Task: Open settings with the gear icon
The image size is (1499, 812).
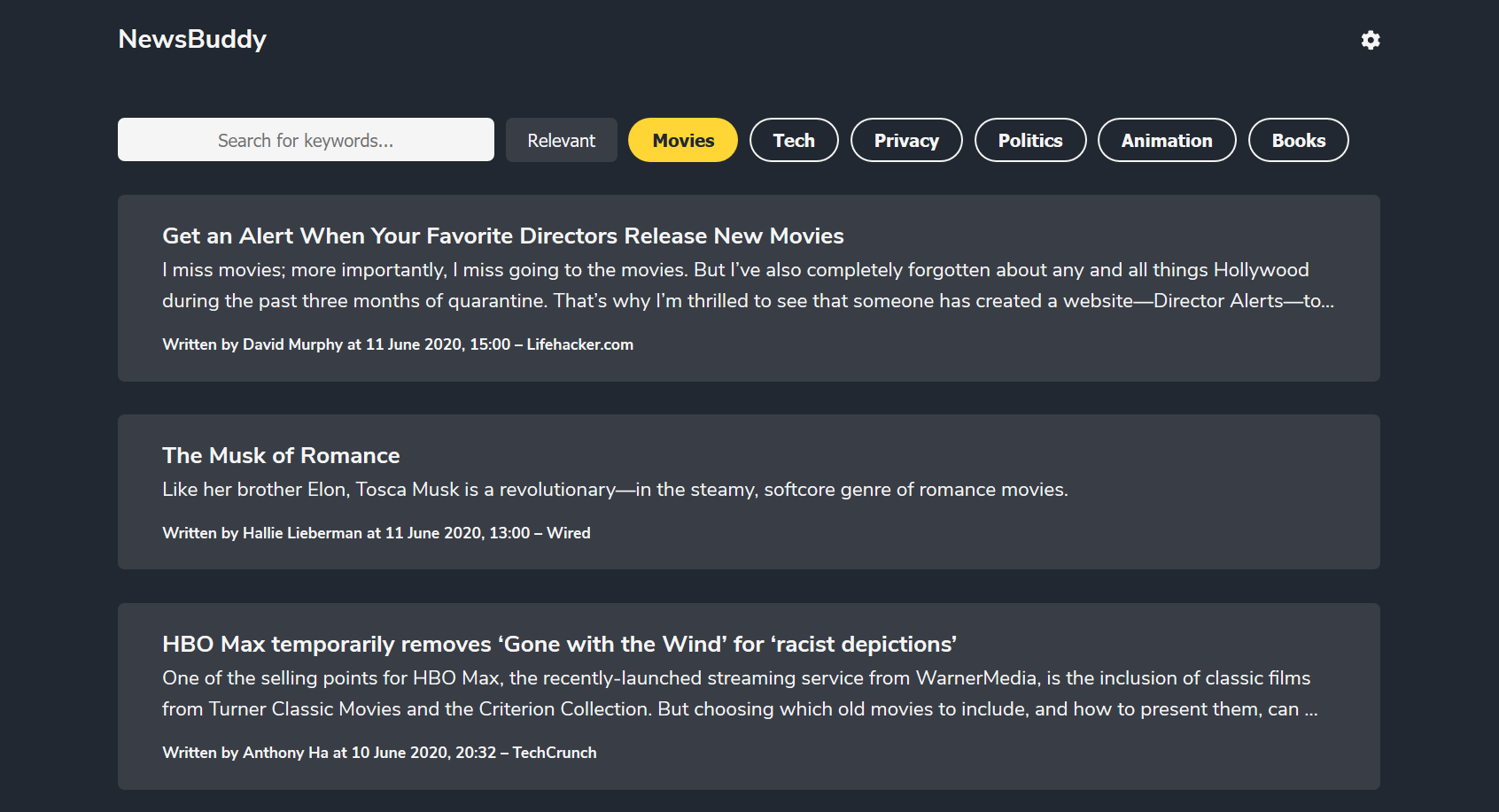Action: [1370, 40]
